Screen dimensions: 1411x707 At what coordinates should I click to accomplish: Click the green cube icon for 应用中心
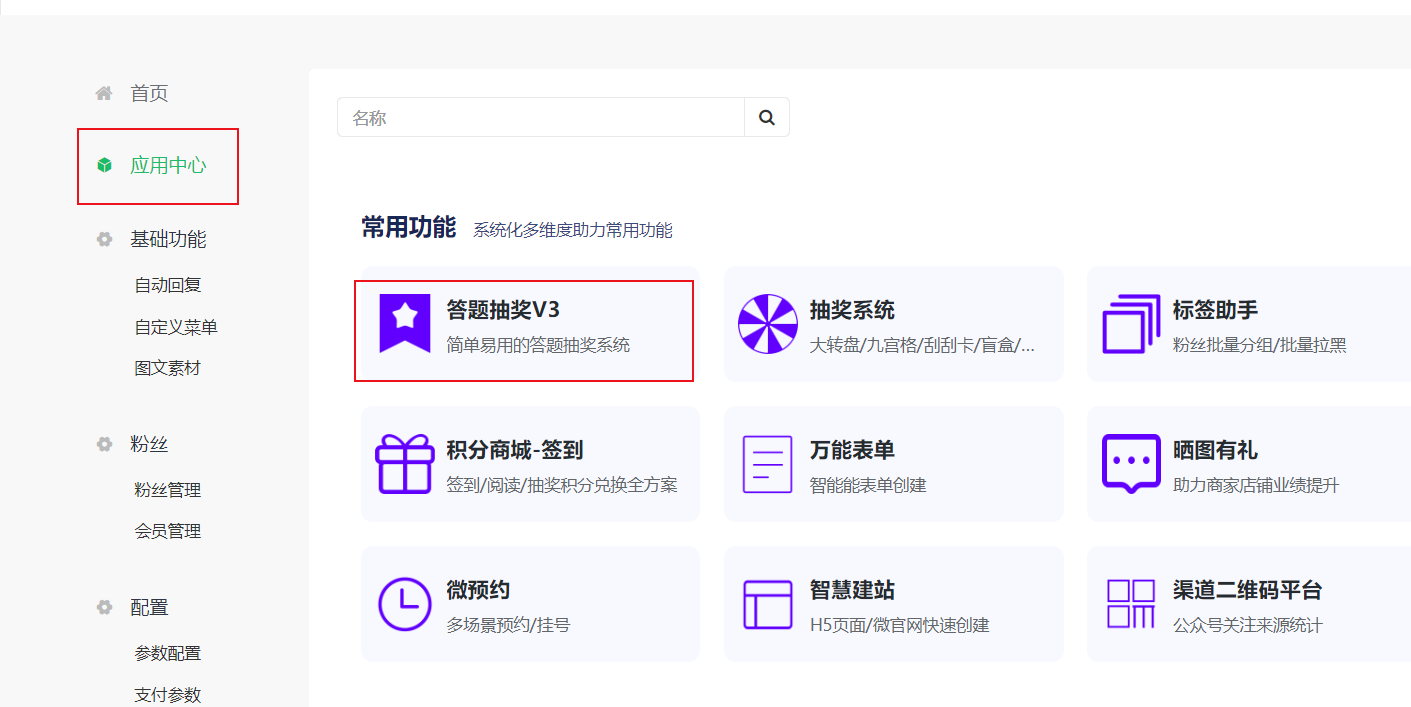(104, 165)
